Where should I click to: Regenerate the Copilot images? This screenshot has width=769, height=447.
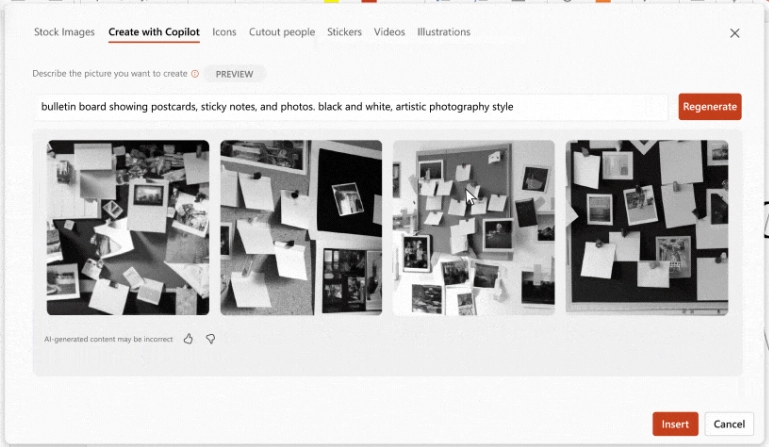pos(710,106)
